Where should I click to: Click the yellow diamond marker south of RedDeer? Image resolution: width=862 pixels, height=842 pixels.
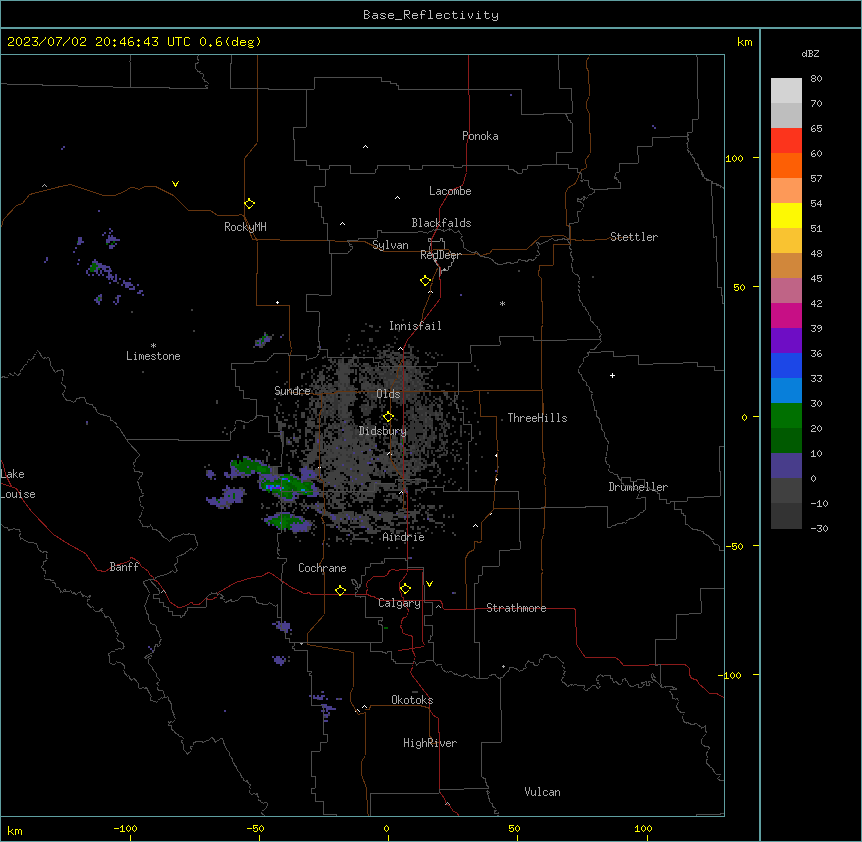(426, 281)
